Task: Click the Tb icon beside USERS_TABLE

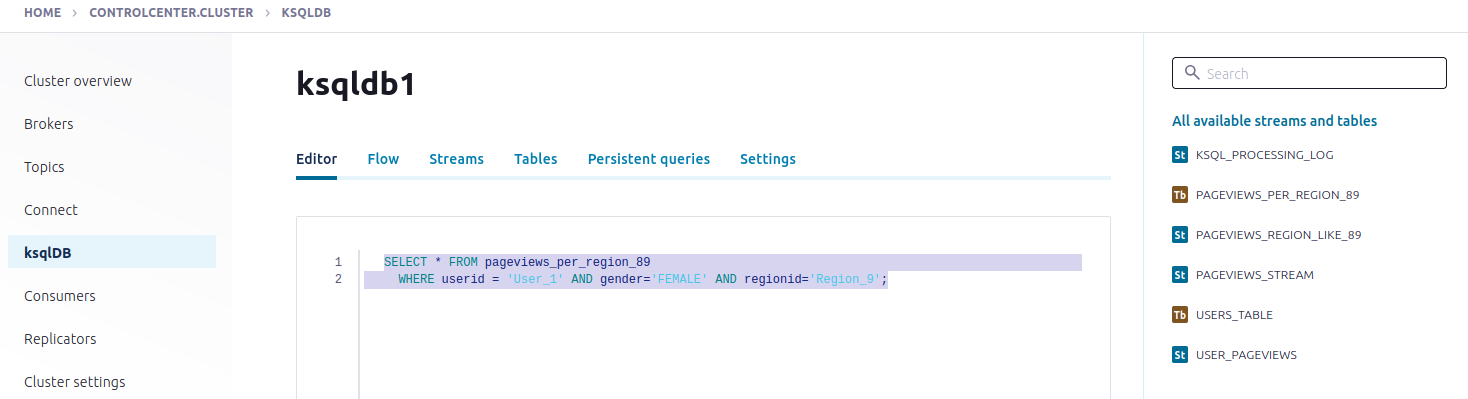Action: point(1180,315)
